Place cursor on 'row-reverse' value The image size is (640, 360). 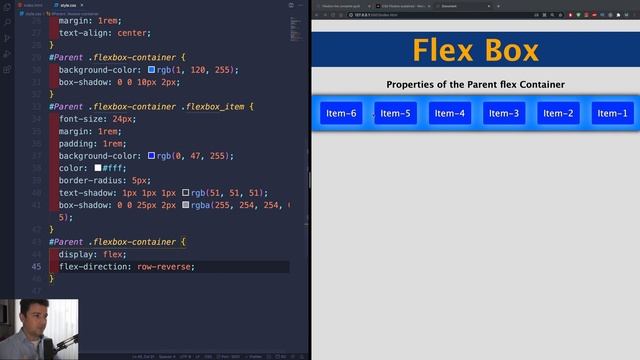(x=164, y=267)
